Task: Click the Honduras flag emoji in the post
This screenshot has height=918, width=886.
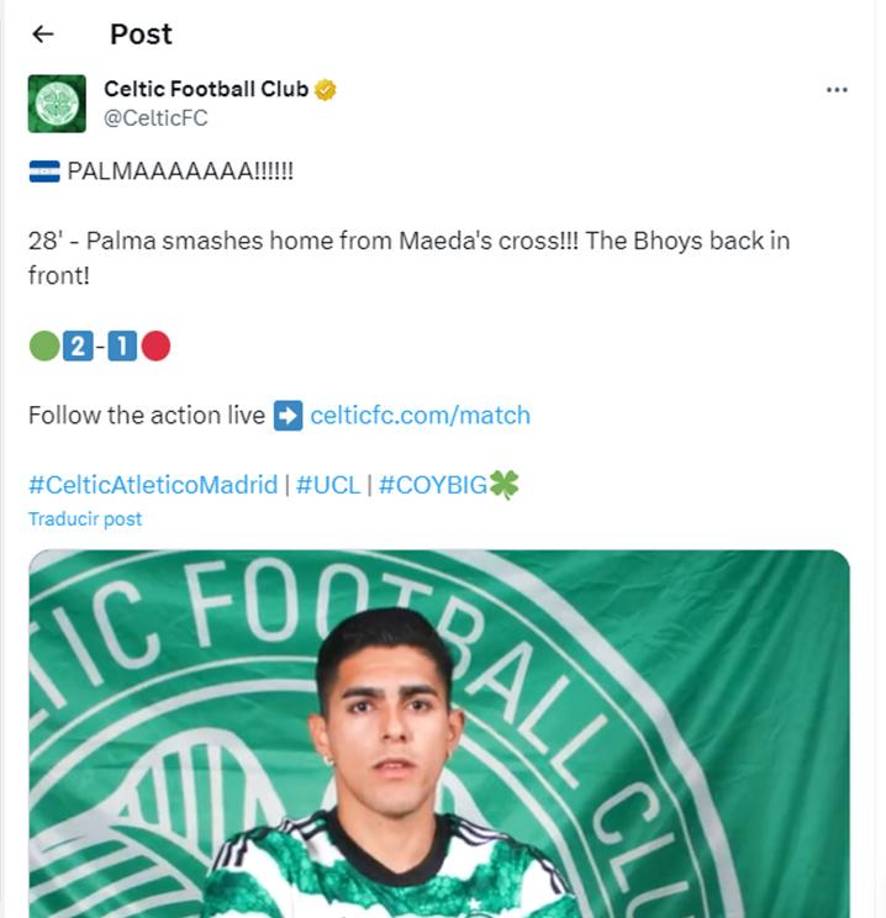Action: pyautogui.click(x=42, y=169)
